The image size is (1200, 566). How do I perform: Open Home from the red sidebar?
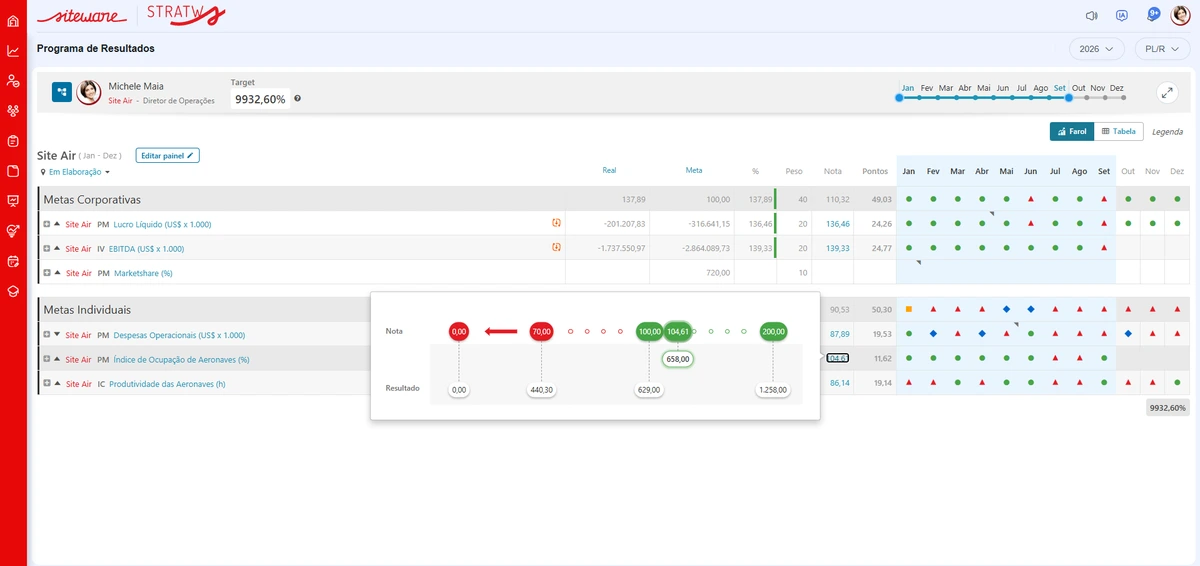pos(13,21)
